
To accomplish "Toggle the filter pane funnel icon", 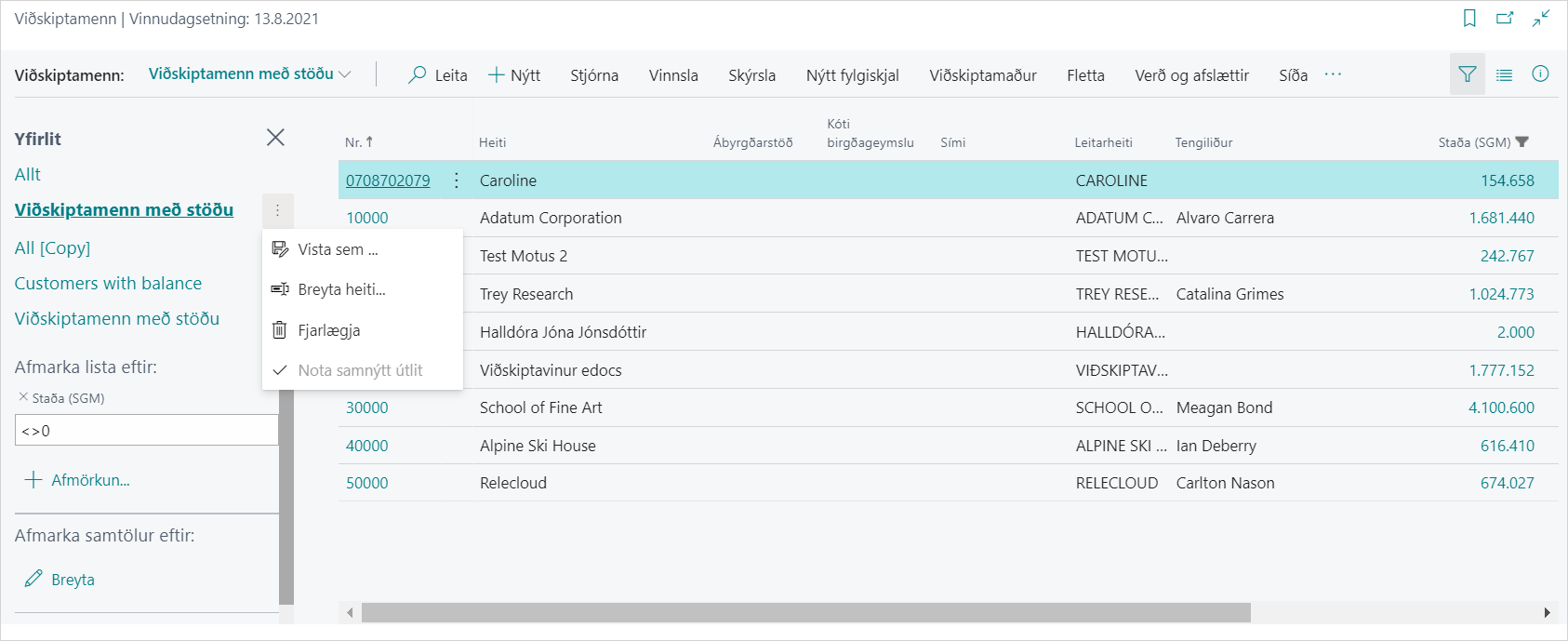I will click(1467, 74).
